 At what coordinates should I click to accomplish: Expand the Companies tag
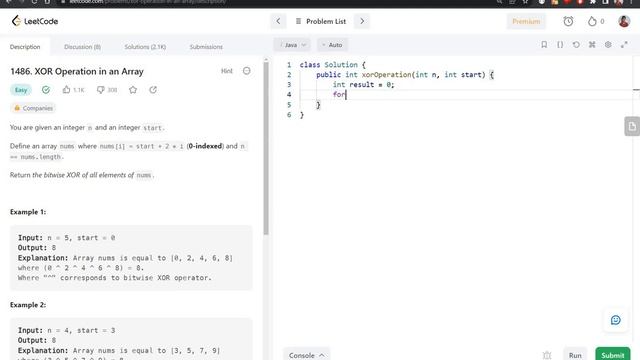[x=33, y=108]
